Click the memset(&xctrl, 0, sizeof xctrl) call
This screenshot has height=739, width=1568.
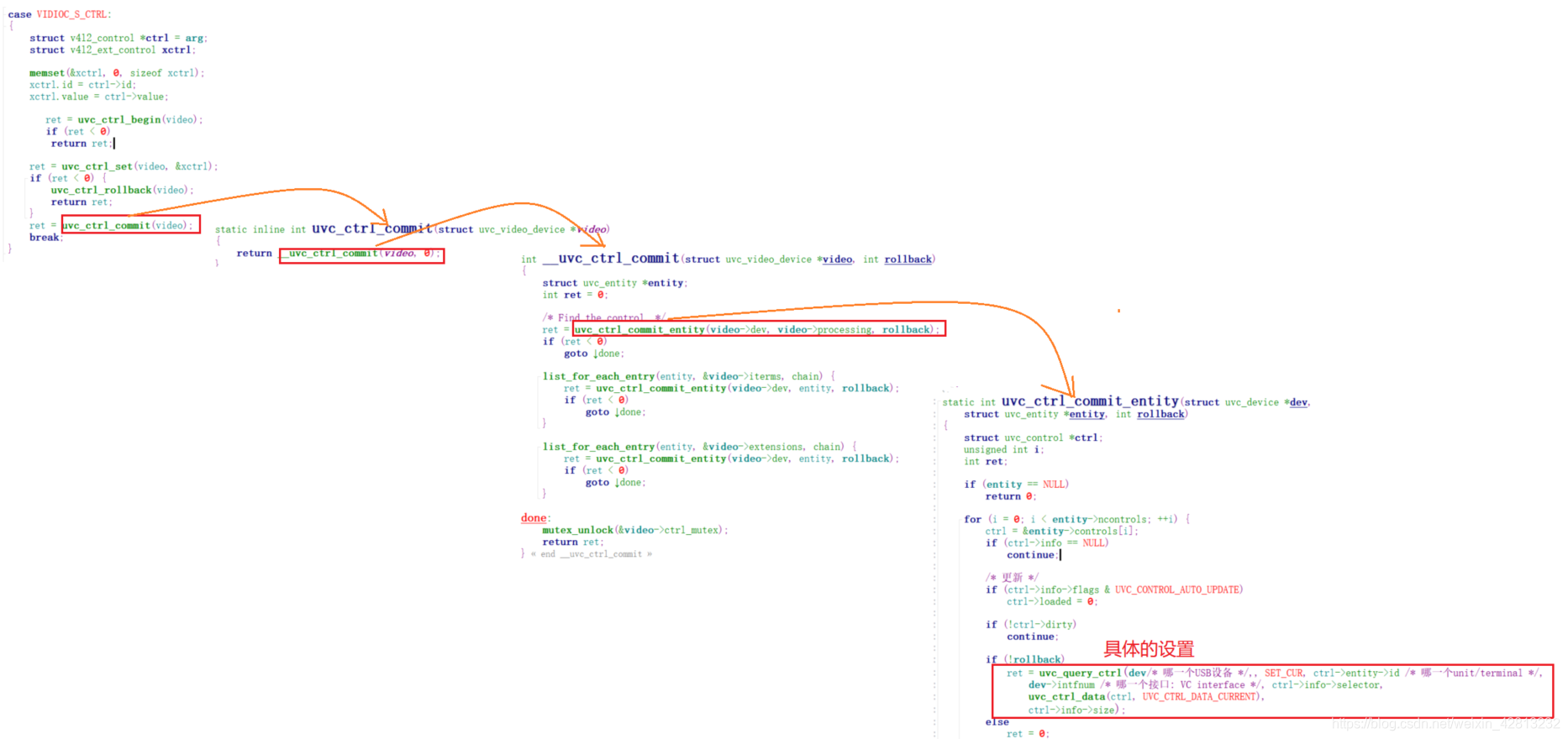117,73
